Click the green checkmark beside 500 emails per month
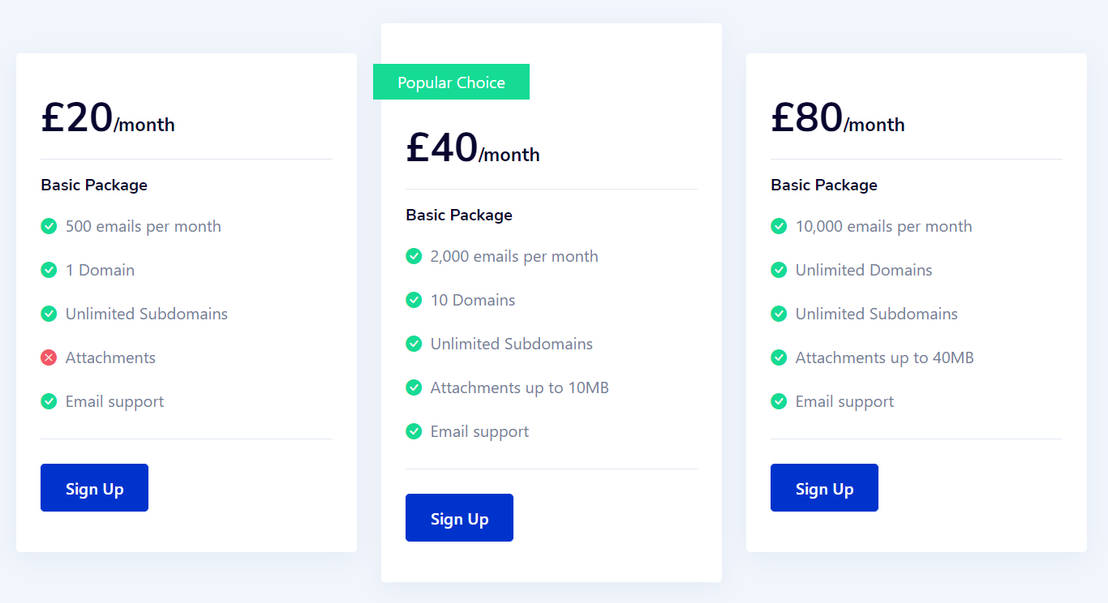 (x=48, y=226)
